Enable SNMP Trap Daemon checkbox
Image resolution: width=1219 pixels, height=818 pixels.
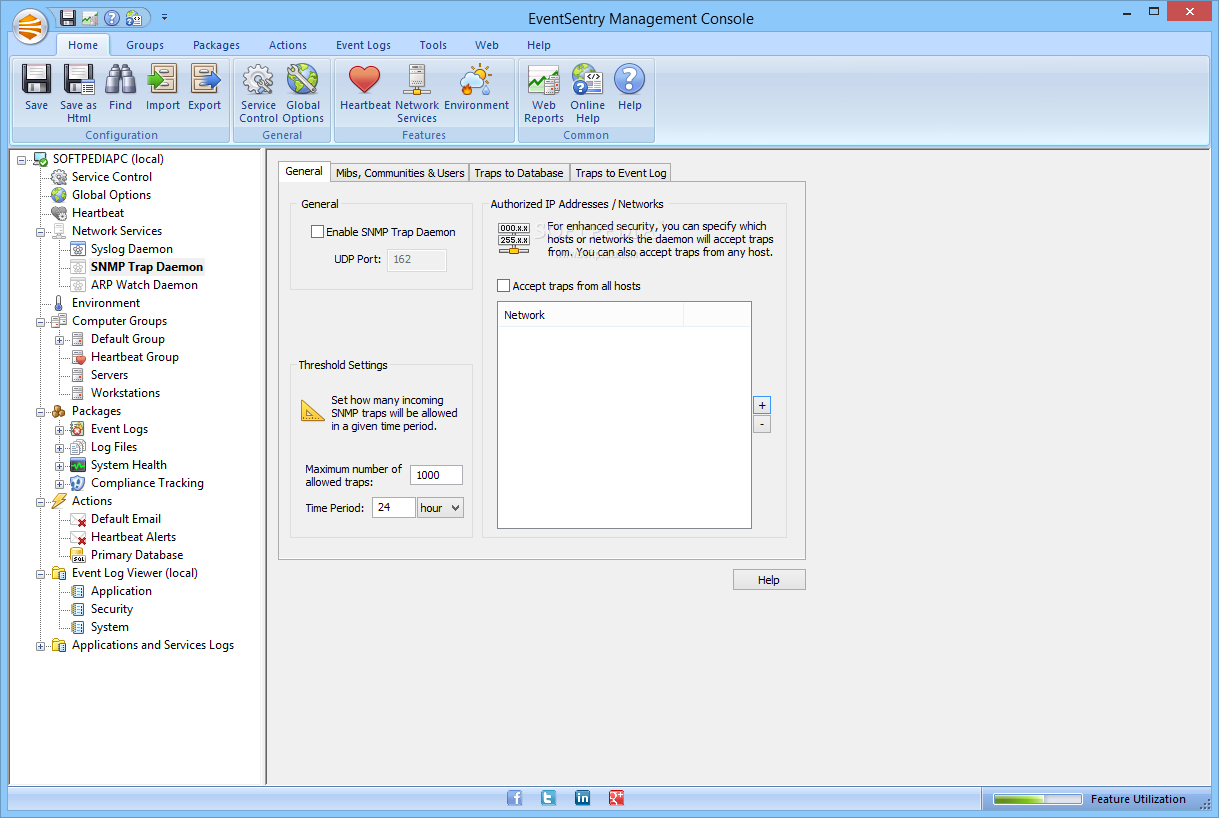point(318,232)
